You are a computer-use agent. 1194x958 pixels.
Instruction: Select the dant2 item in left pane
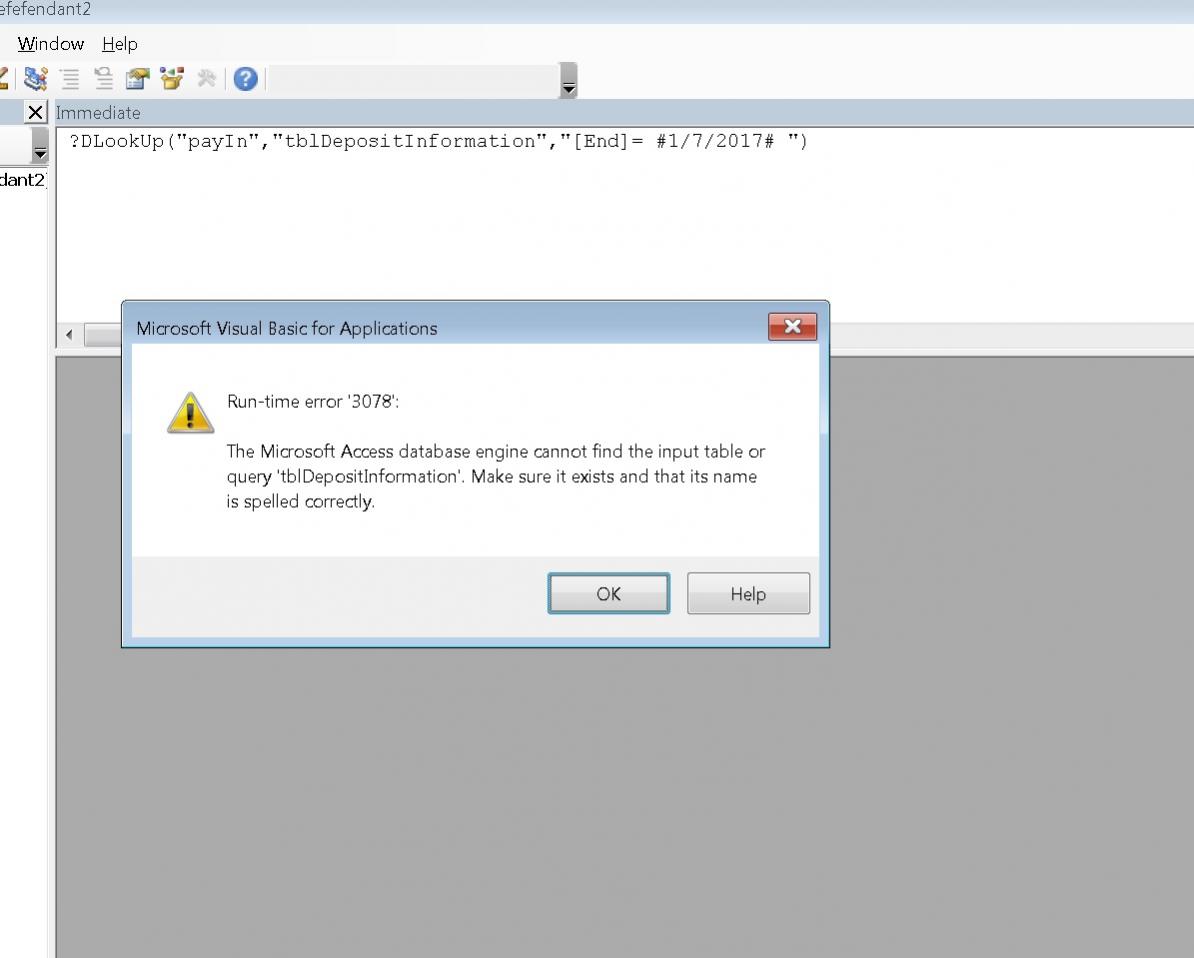tap(23, 180)
